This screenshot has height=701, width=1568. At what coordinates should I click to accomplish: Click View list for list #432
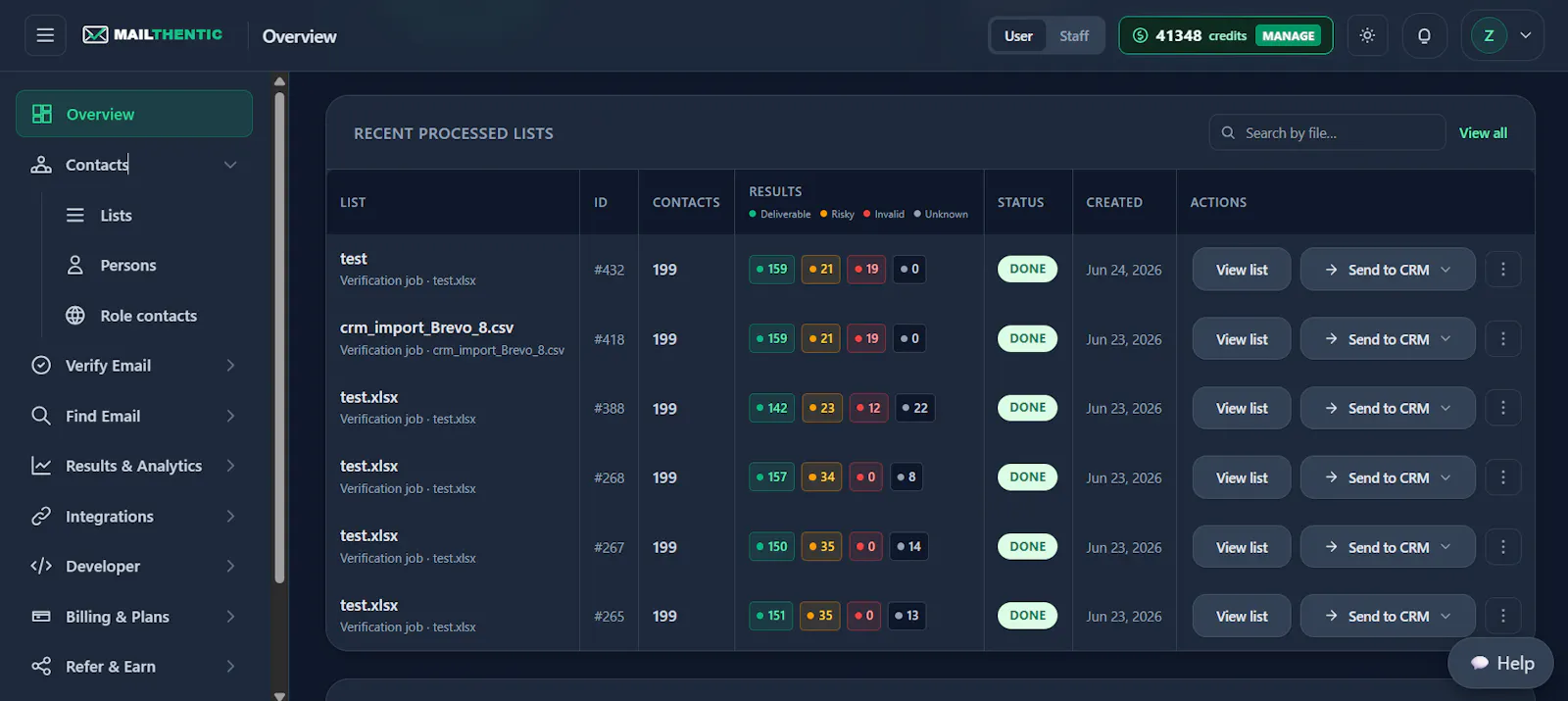tap(1242, 270)
